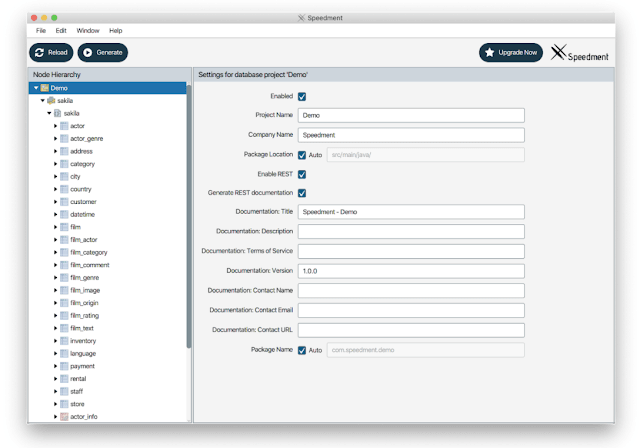640x448 pixels.
Task: Click the country table icon
Action: coord(64,189)
